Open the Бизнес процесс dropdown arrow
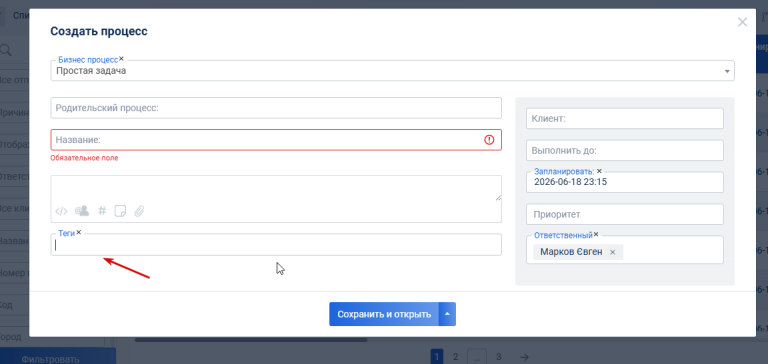The width and height of the screenshot is (768, 364). pos(727,72)
